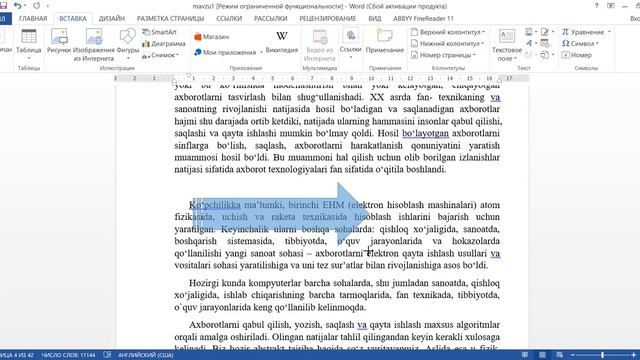Click the ruler's first-line indent marker
The width and height of the screenshot is (640, 360).
(x=188, y=76)
